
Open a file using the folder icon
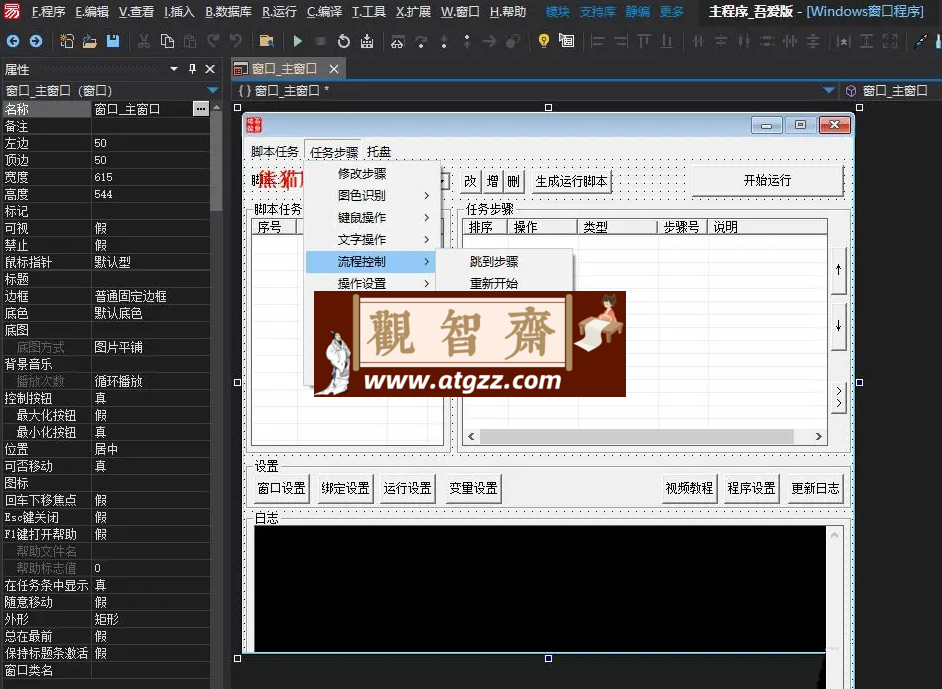pos(90,41)
